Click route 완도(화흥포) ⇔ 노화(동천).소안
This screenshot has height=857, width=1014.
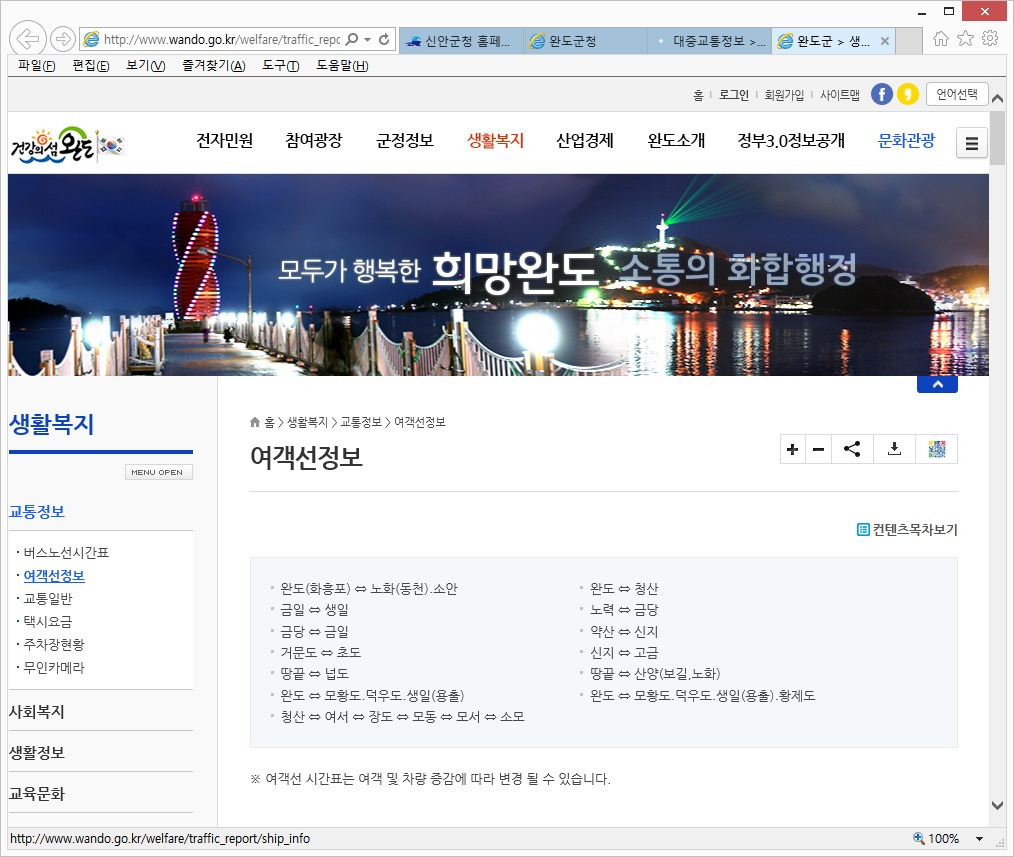click(369, 589)
